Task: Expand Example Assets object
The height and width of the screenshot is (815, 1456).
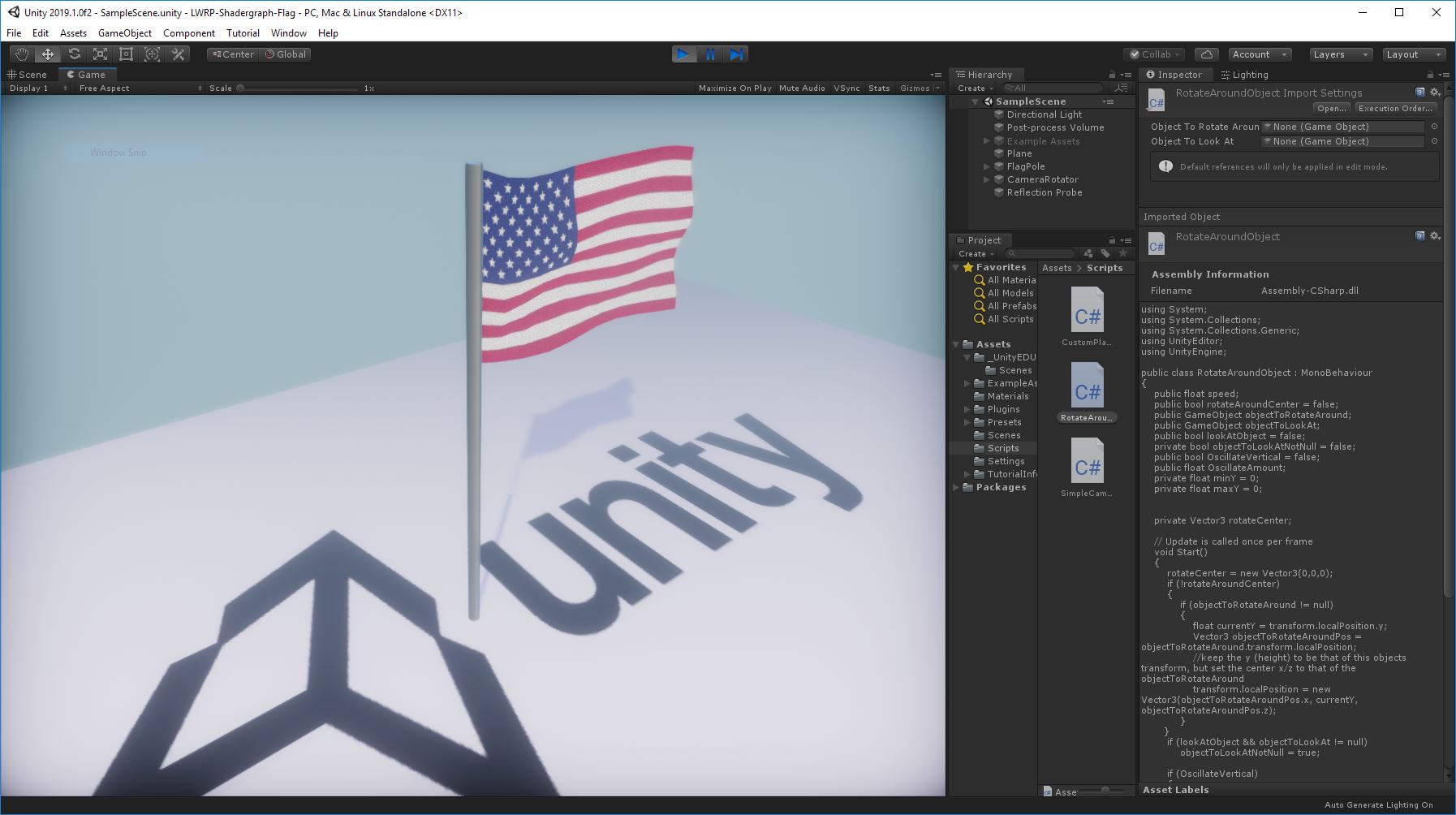Action: pos(987,140)
